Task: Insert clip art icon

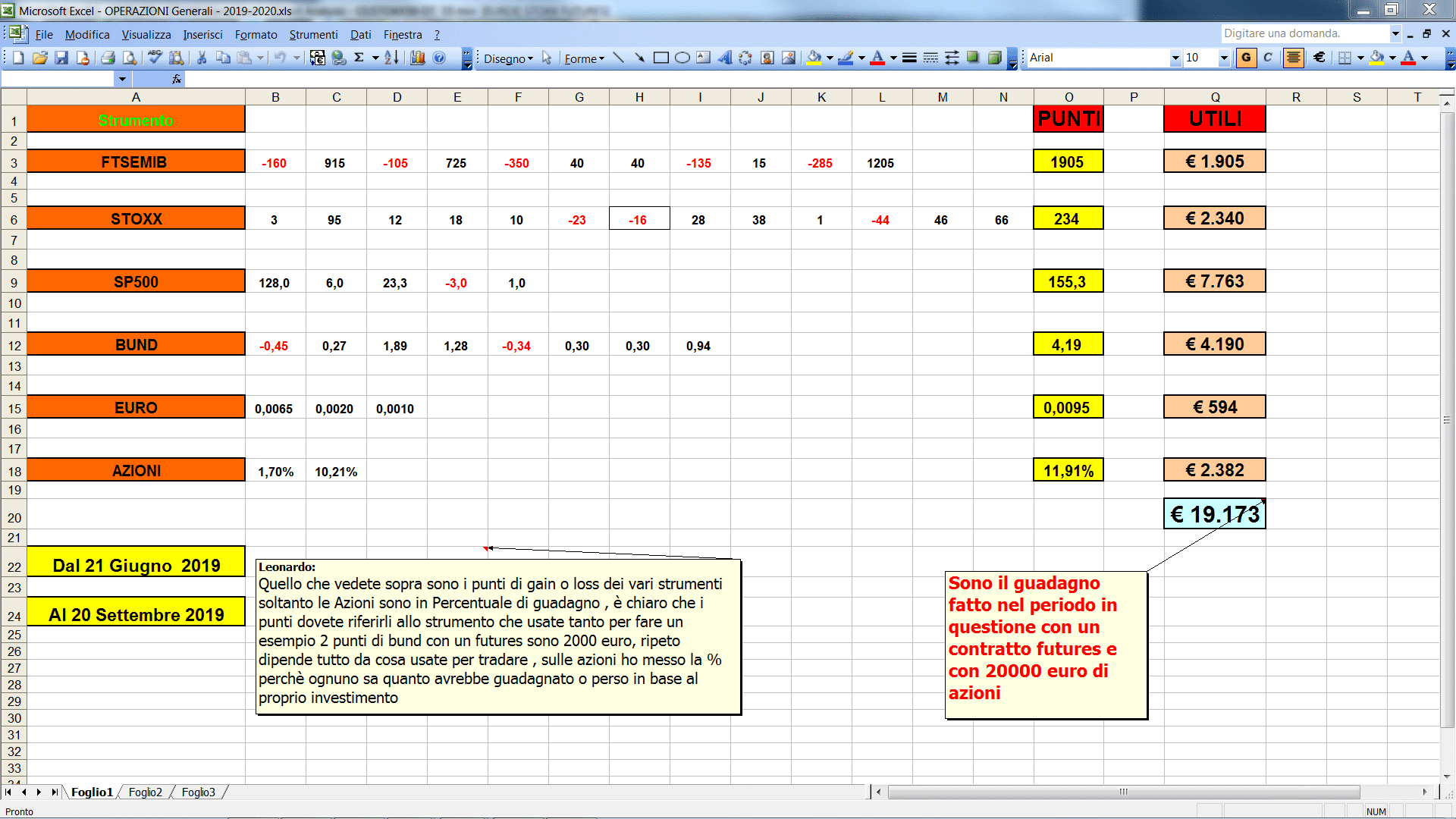Action: tap(767, 58)
